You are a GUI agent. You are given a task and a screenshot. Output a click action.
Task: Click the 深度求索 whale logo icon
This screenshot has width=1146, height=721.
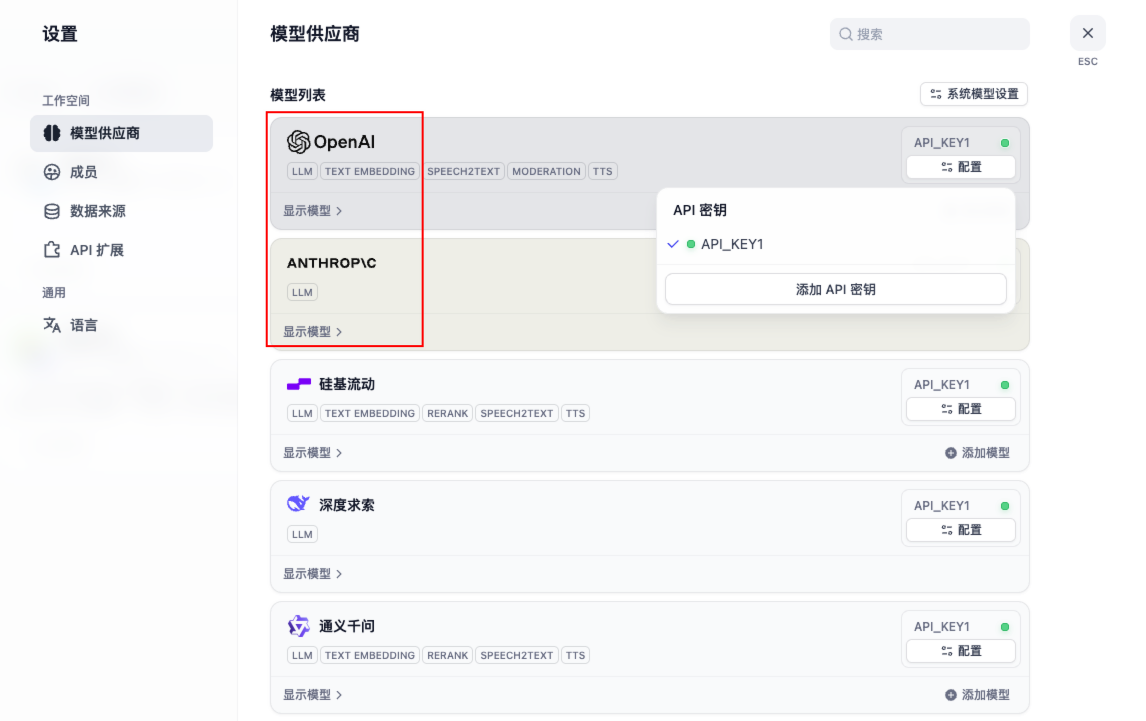(298, 504)
